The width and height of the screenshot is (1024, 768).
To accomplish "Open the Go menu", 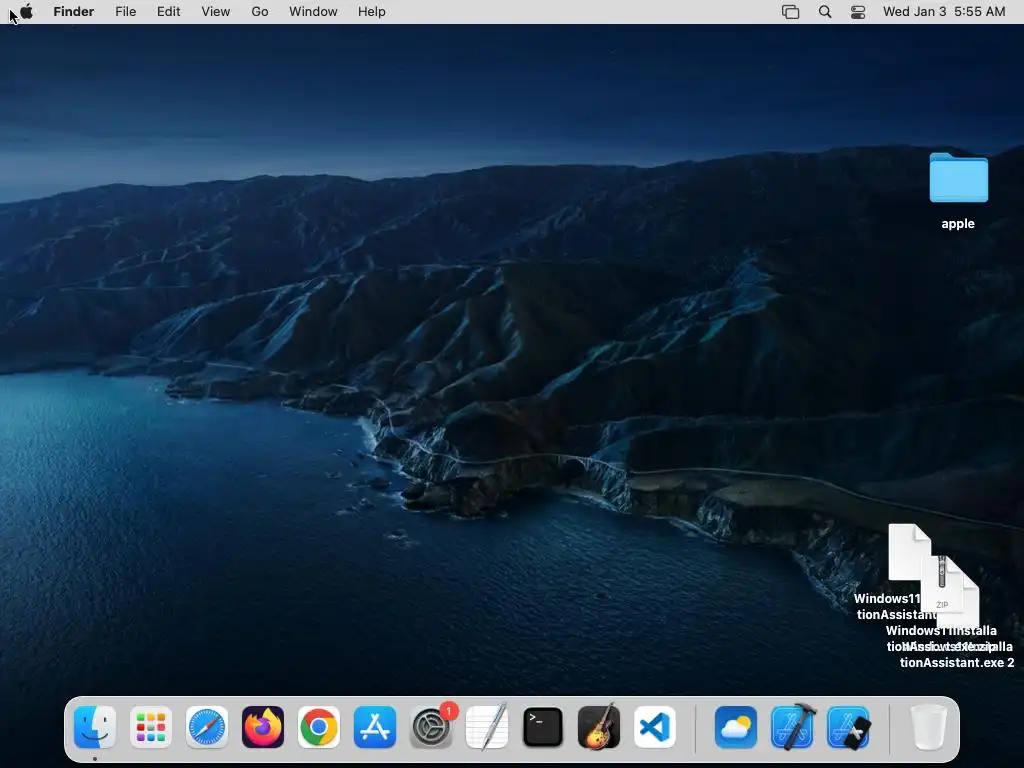I will pos(260,12).
